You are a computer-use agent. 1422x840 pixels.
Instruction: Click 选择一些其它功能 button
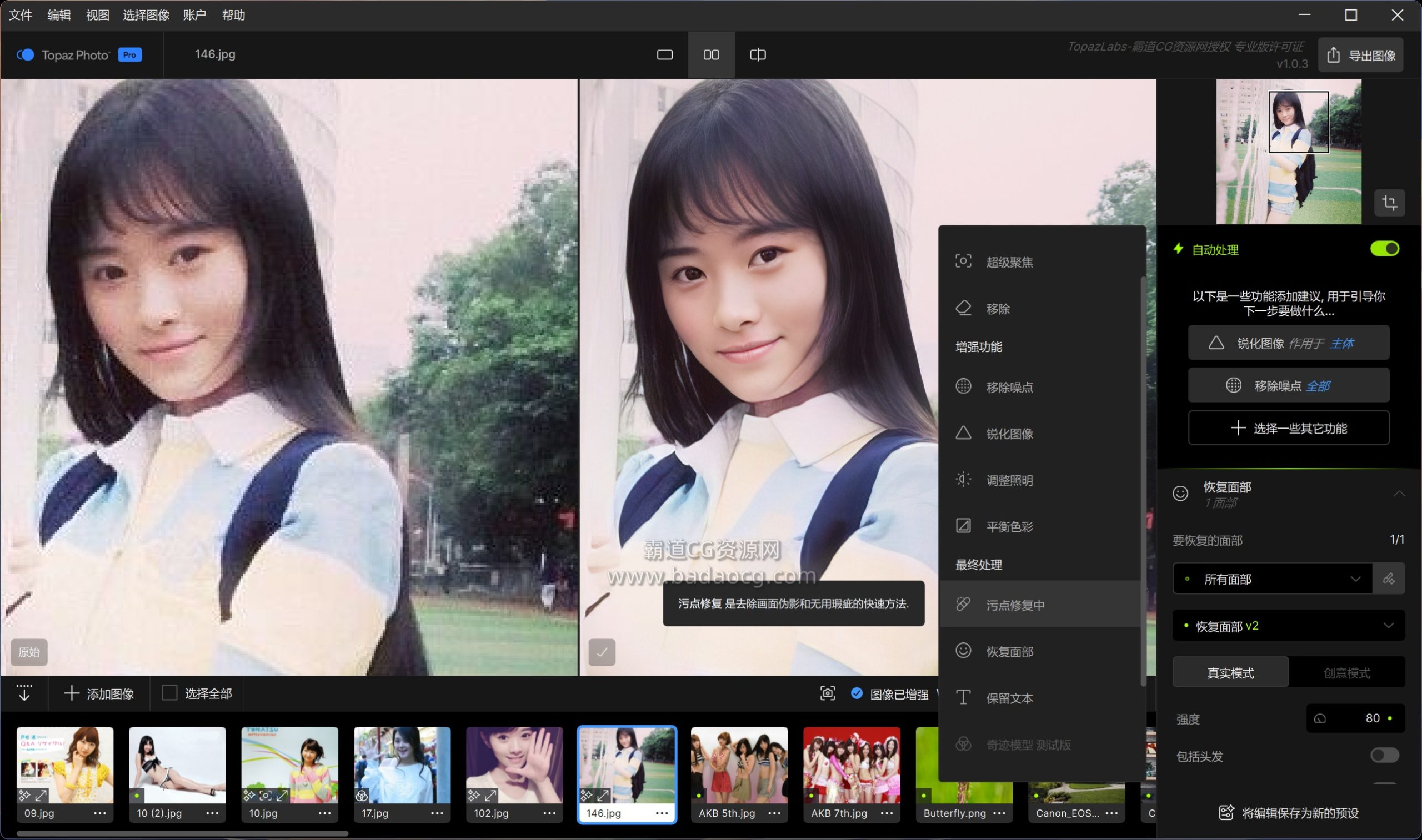[1288, 429]
